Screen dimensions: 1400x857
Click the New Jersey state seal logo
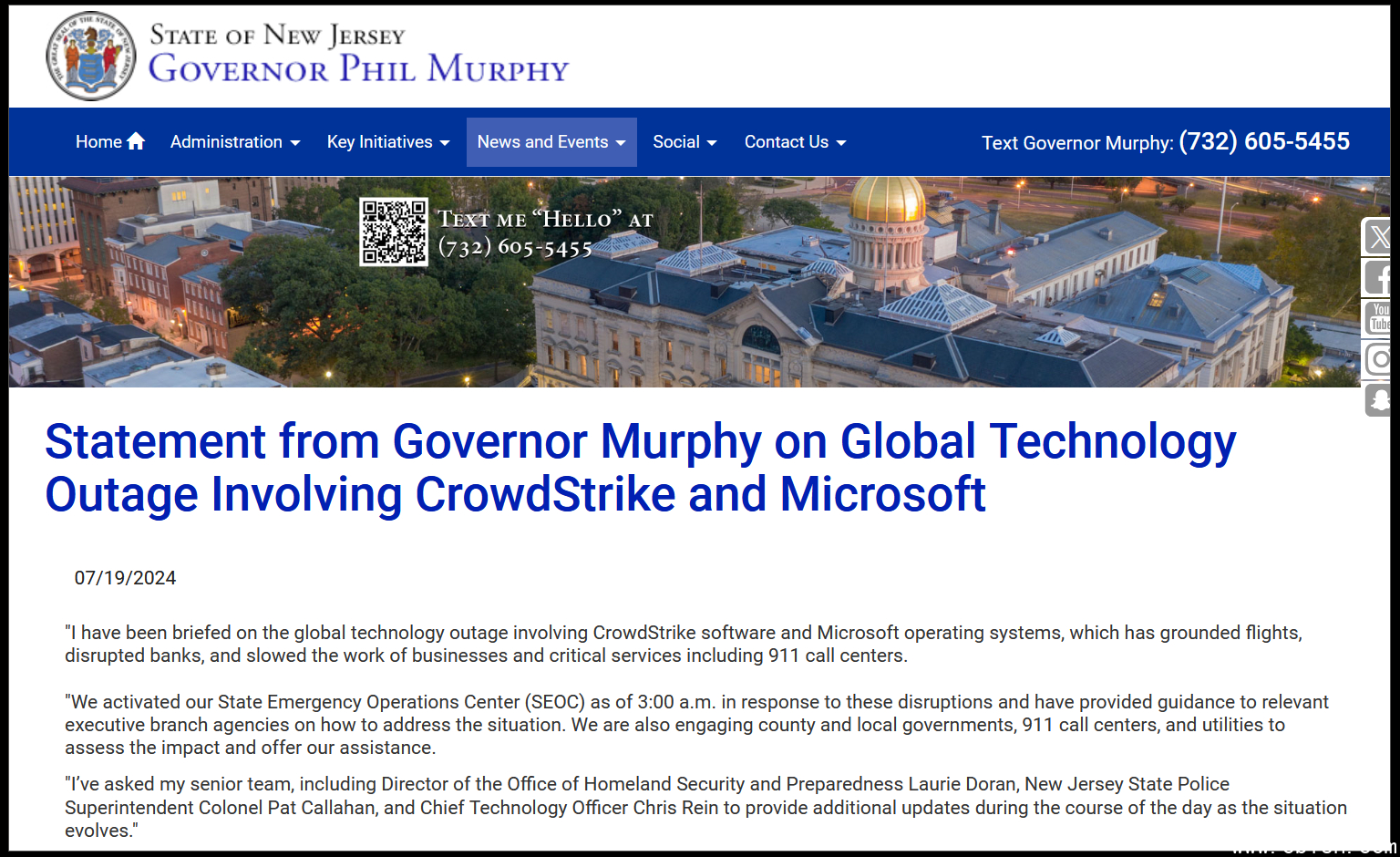pos(90,56)
